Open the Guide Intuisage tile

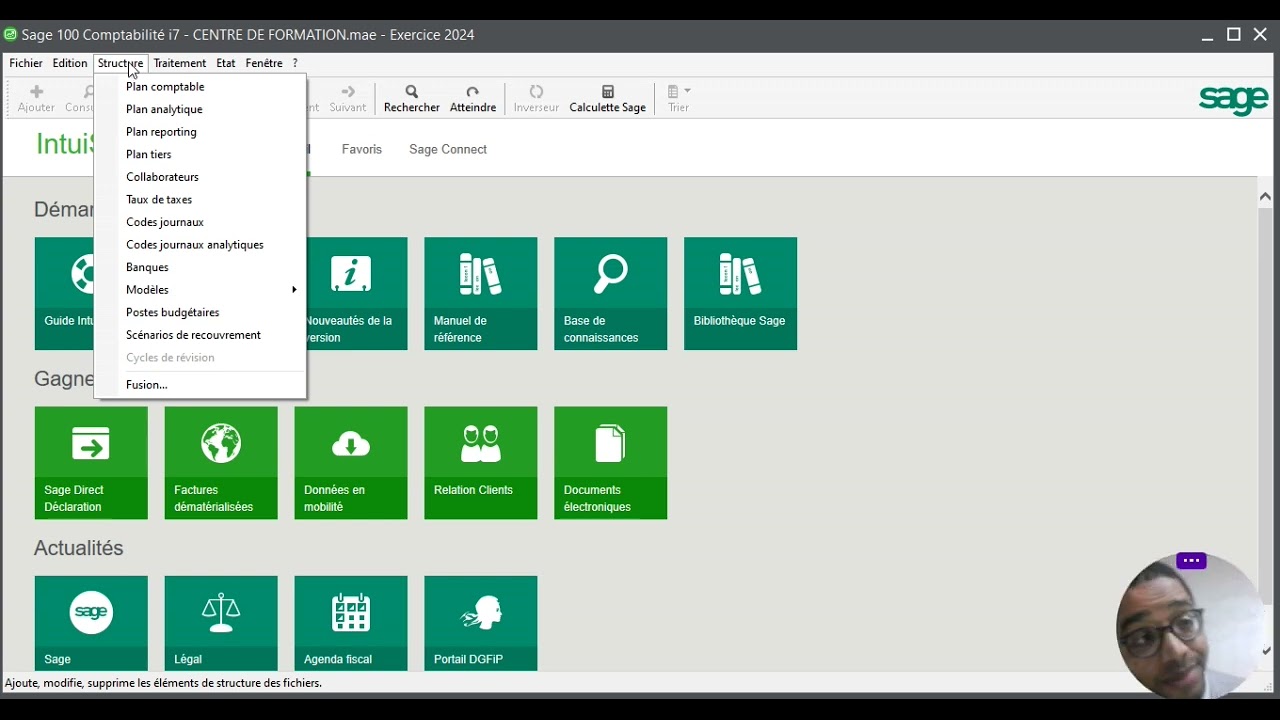[64, 294]
